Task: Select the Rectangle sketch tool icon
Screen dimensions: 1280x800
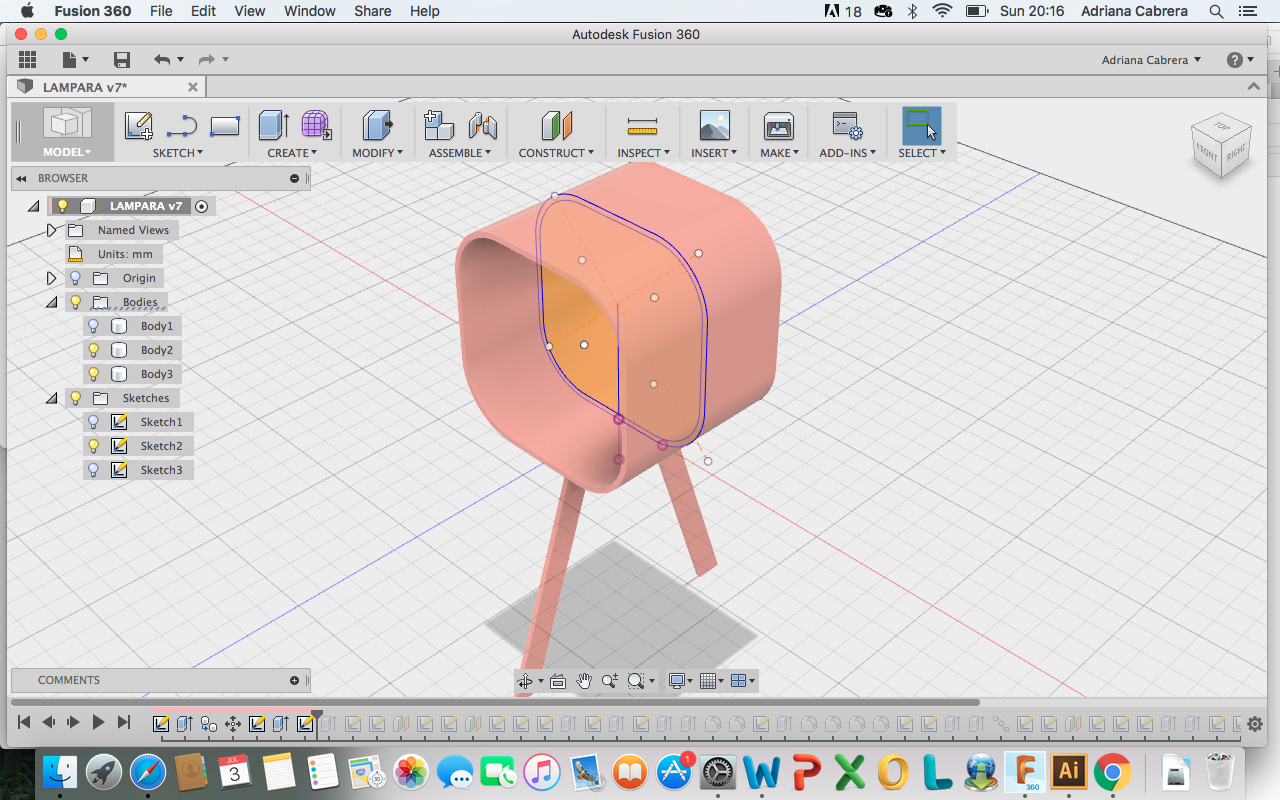Action: point(225,126)
